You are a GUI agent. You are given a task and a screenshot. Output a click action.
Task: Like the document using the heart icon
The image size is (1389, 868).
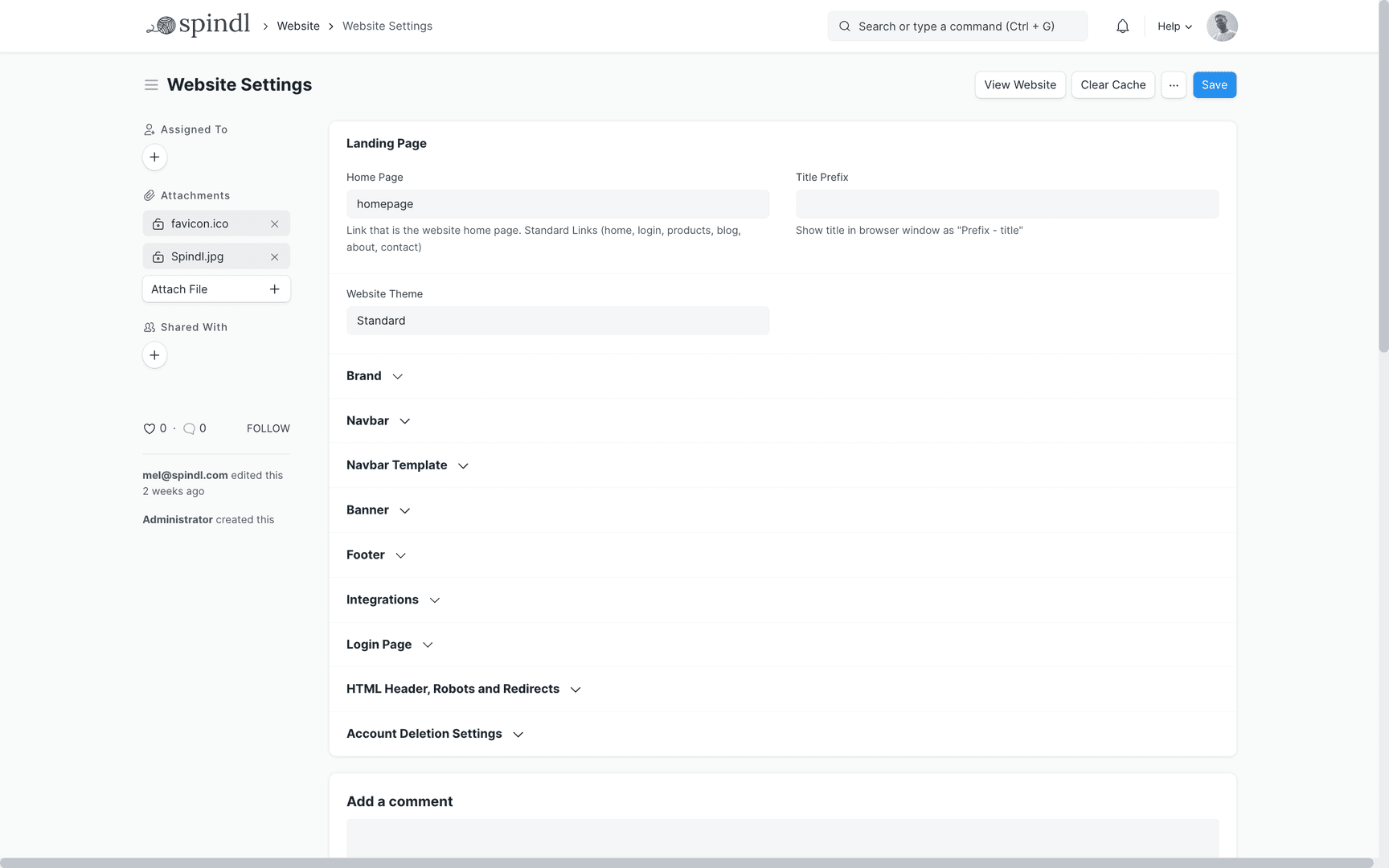coord(149,428)
